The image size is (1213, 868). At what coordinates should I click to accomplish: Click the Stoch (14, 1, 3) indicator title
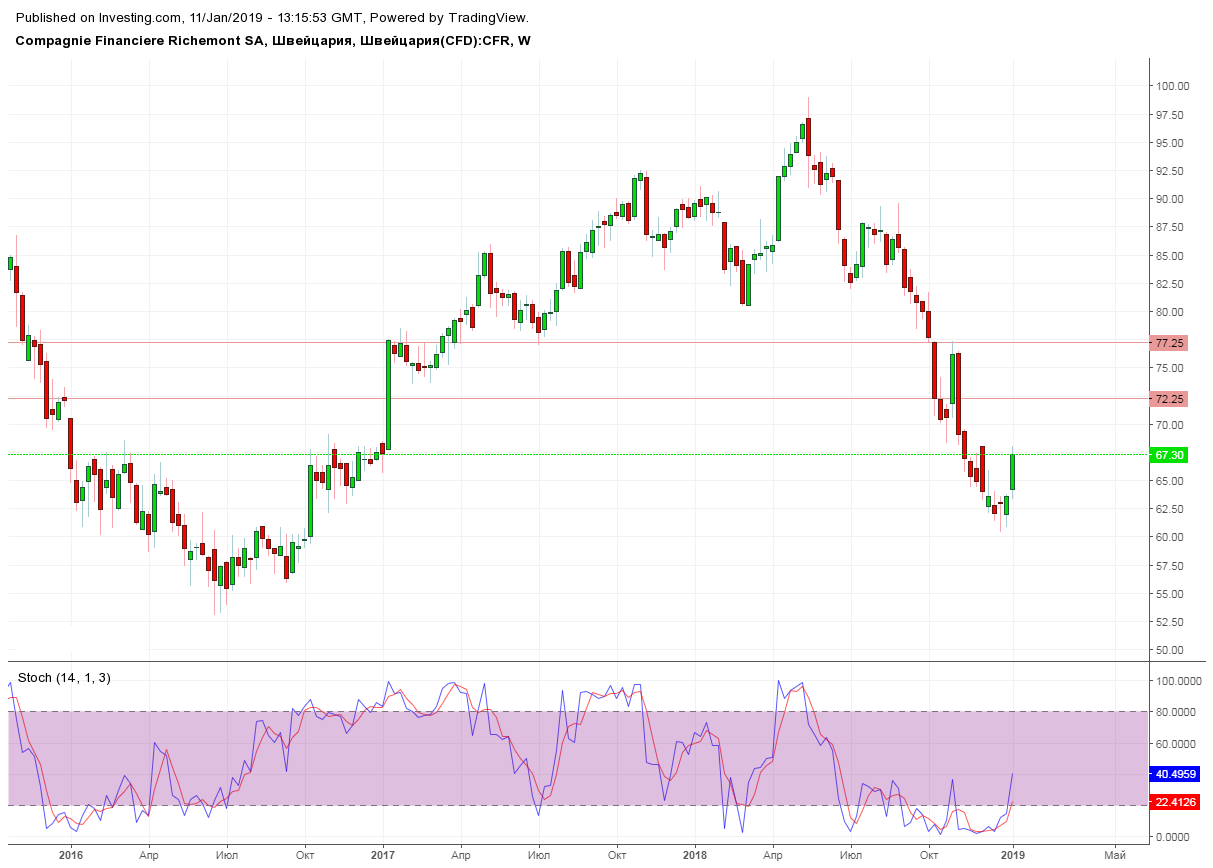64,678
